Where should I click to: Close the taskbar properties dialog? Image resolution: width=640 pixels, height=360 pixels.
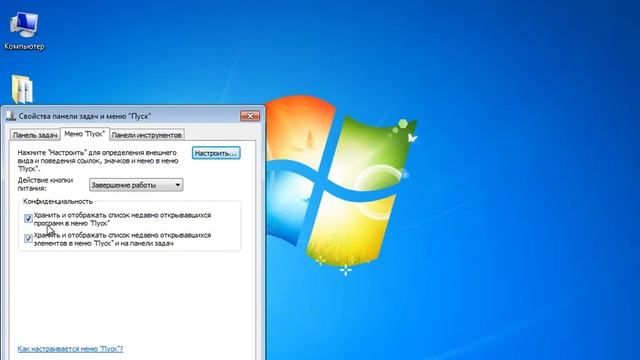[x=250, y=116]
